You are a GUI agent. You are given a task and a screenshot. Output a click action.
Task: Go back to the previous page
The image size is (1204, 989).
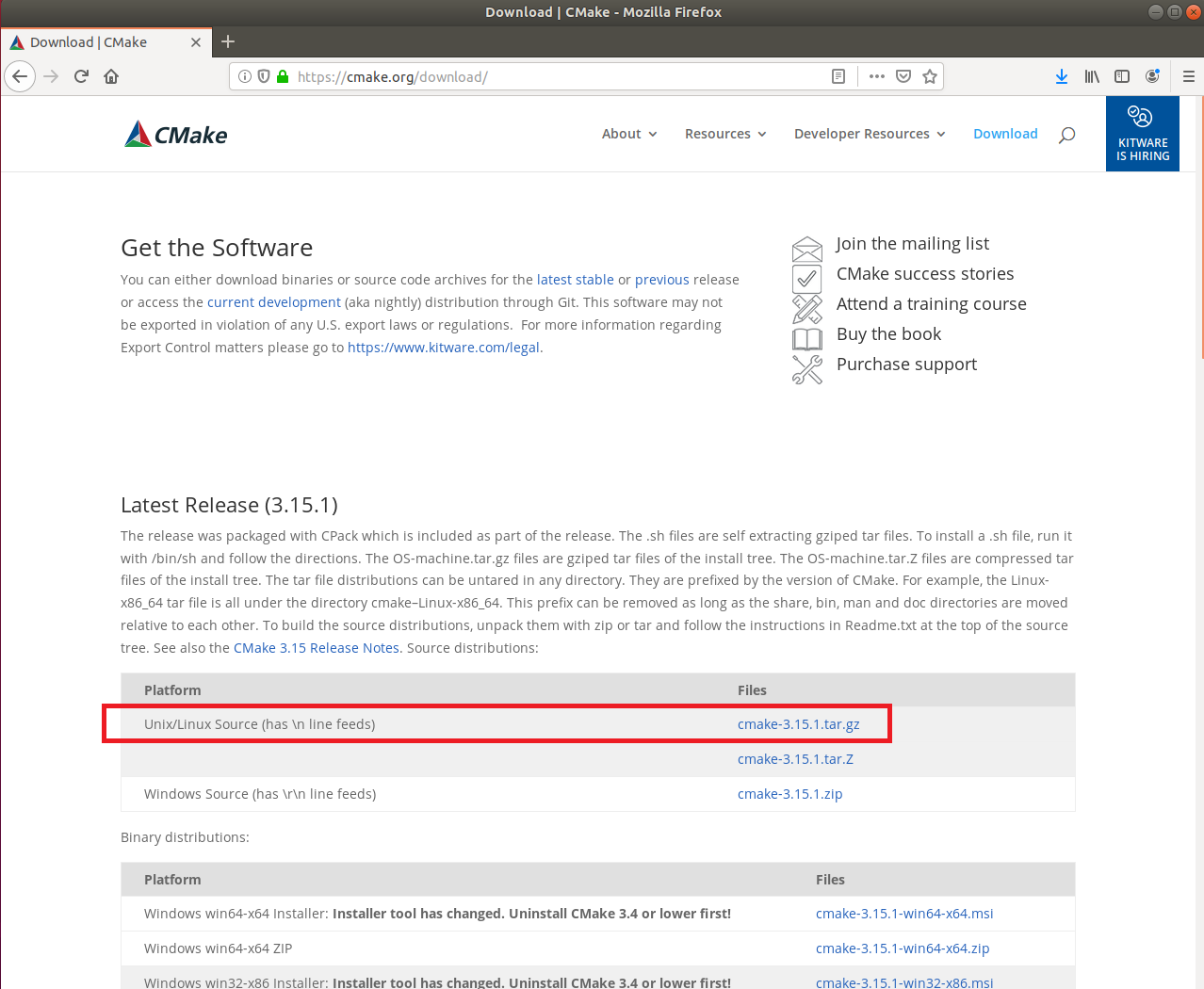[x=20, y=76]
